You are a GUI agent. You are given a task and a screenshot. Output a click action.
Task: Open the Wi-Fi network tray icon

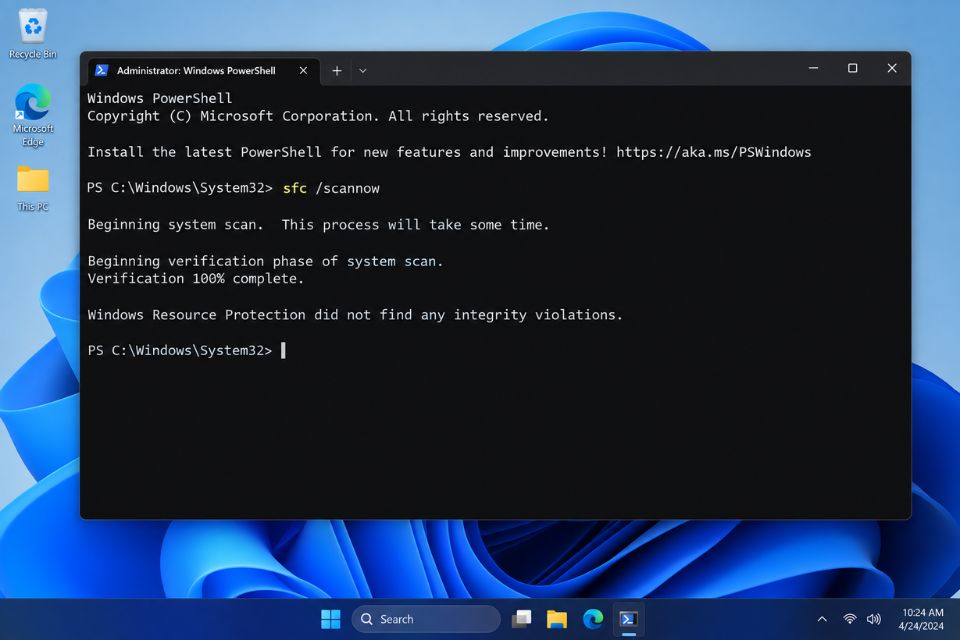850,619
